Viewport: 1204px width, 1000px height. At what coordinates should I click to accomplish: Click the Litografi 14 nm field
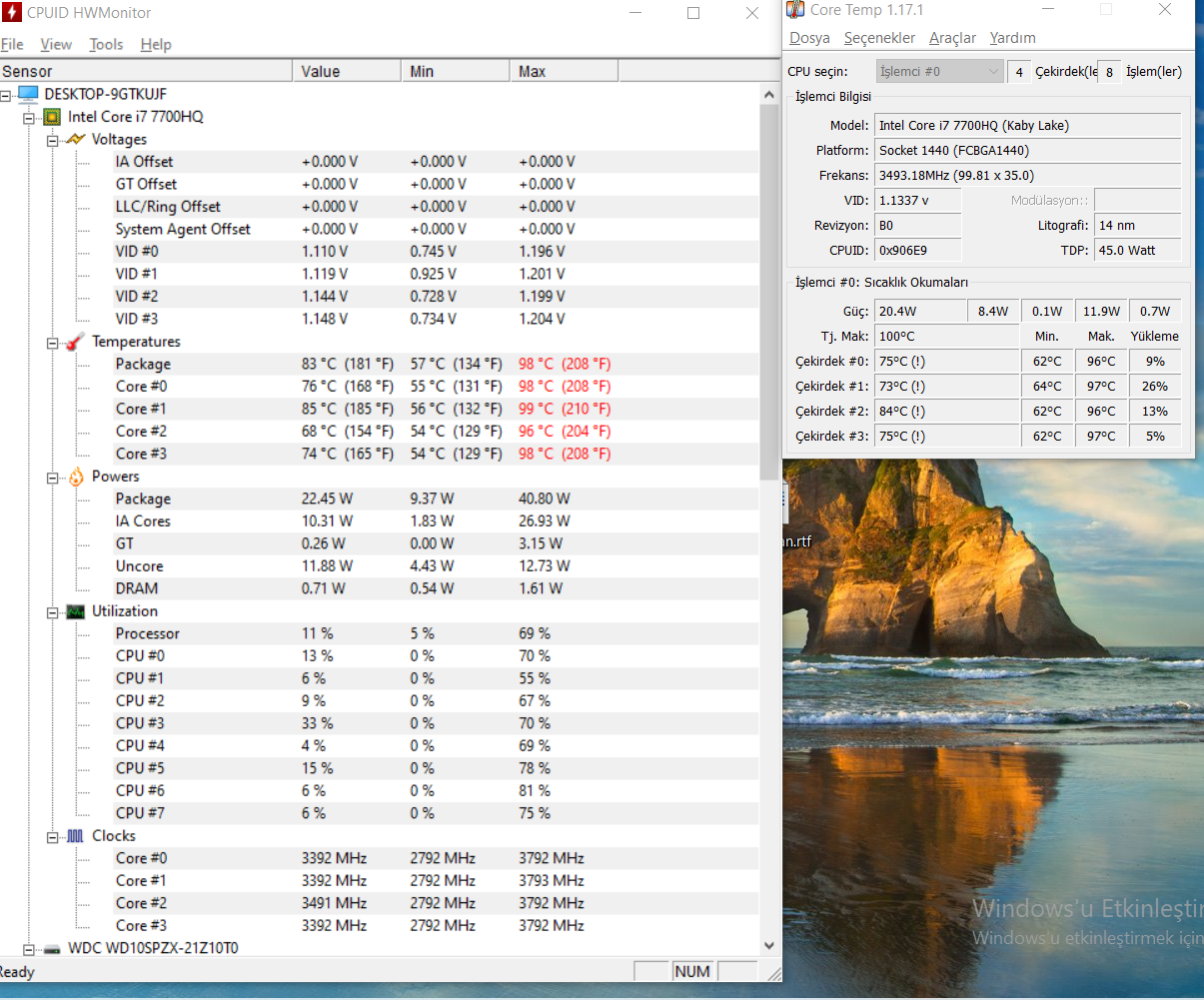click(x=1138, y=226)
